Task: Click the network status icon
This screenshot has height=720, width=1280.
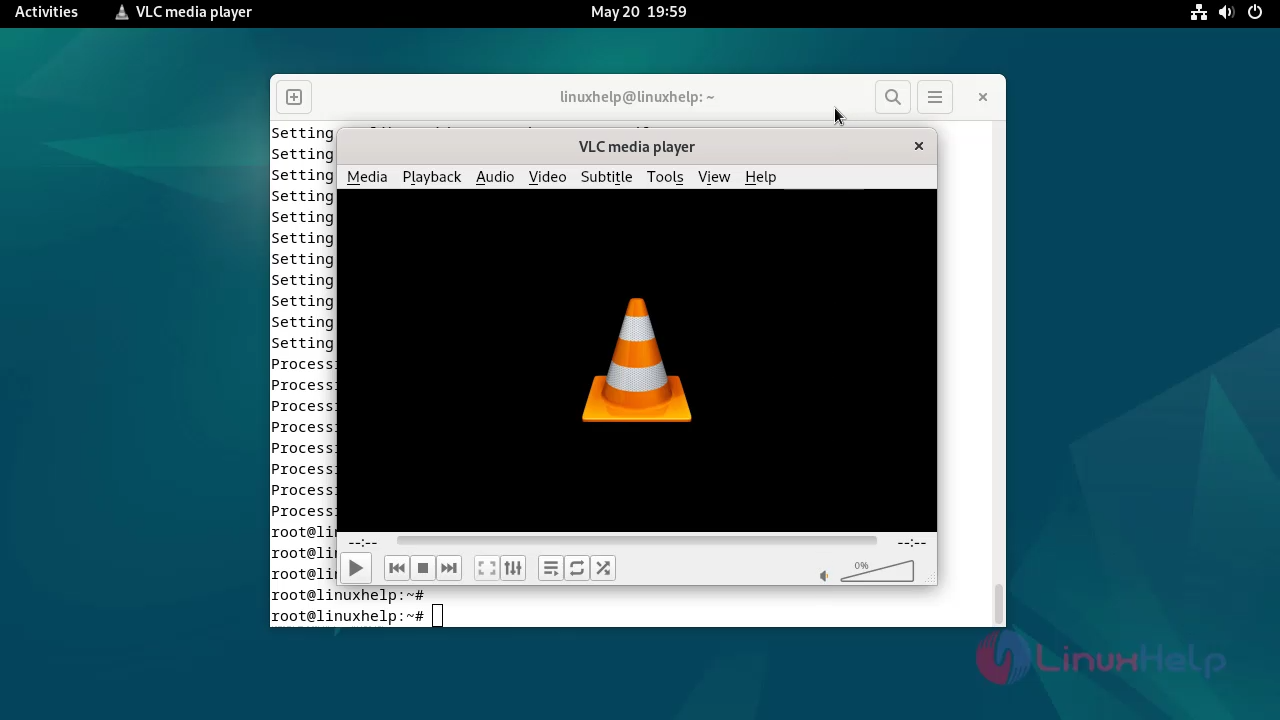Action: pyautogui.click(x=1199, y=12)
